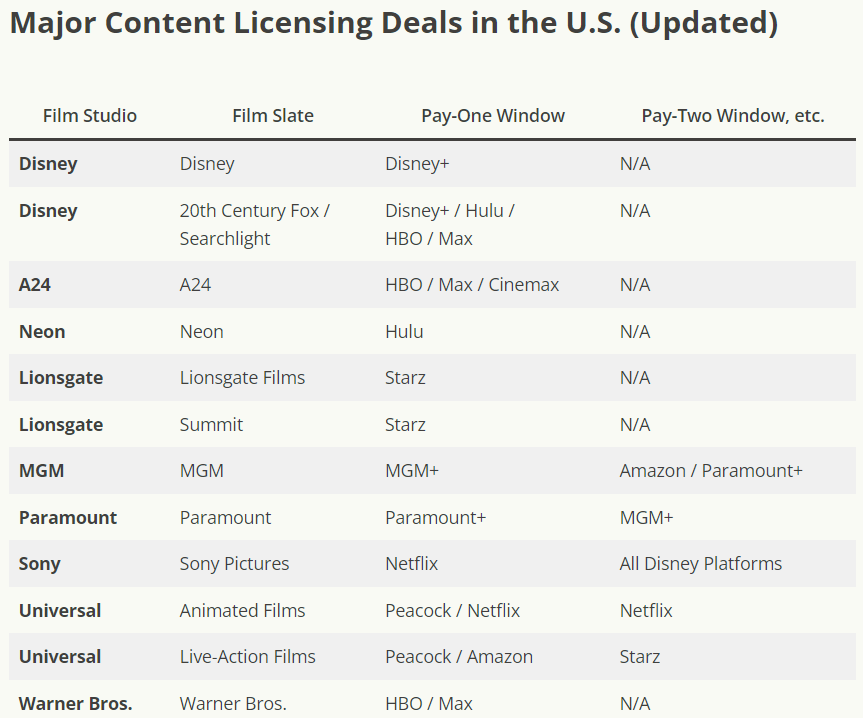Click the bold Paramount studio name
Screen dimensions: 863x718
(68, 518)
